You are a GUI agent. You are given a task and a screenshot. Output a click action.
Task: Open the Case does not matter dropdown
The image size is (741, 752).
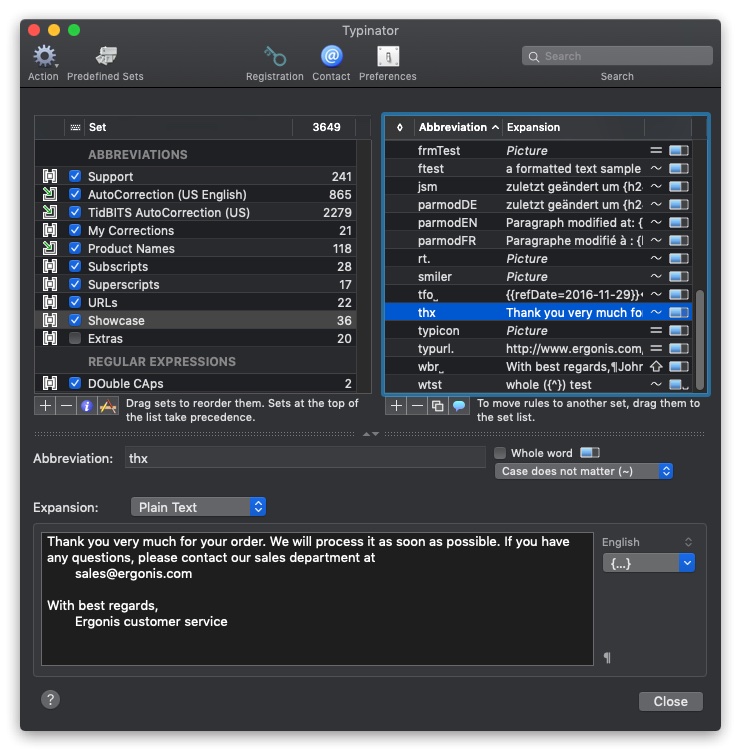pyautogui.click(x=584, y=471)
